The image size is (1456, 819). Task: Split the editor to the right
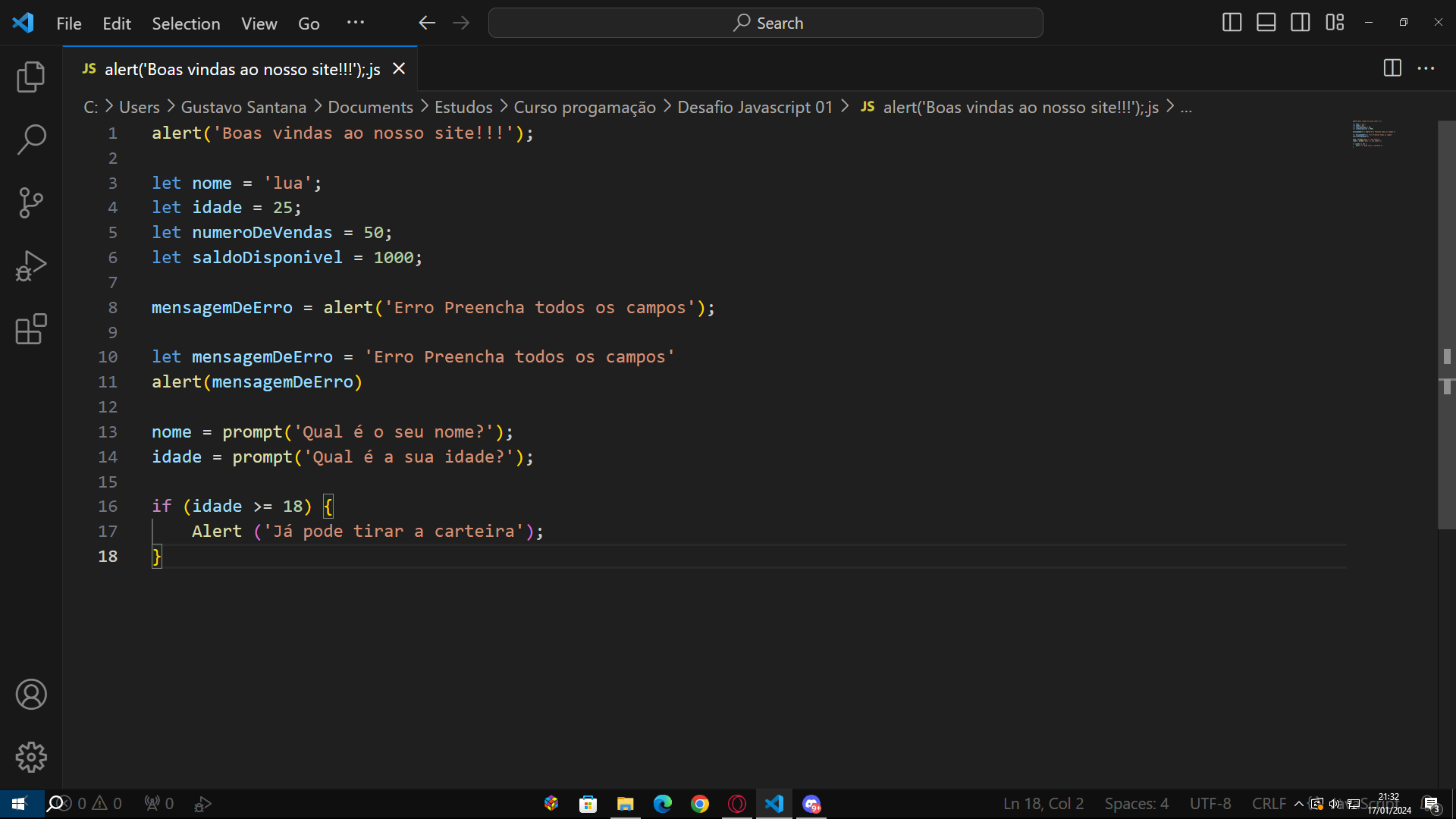1392,68
